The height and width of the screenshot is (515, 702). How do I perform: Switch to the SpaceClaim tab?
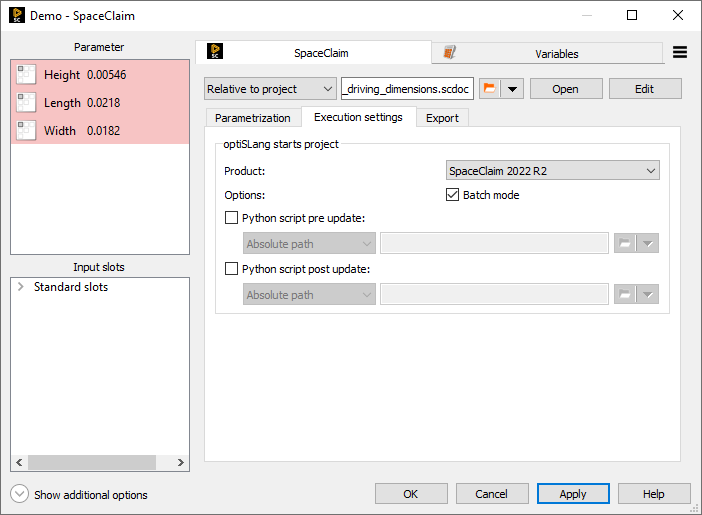pos(313,52)
